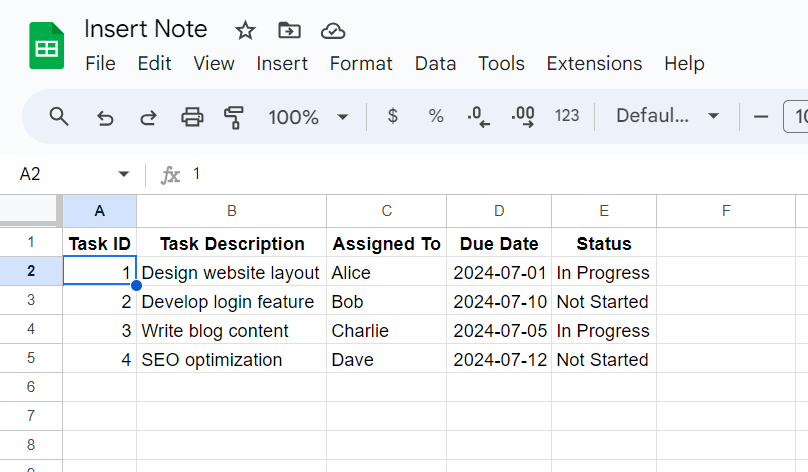Open the name box dropdown arrow
The width and height of the screenshot is (808, 472).
pyautogui.click(x=124, y=174)
